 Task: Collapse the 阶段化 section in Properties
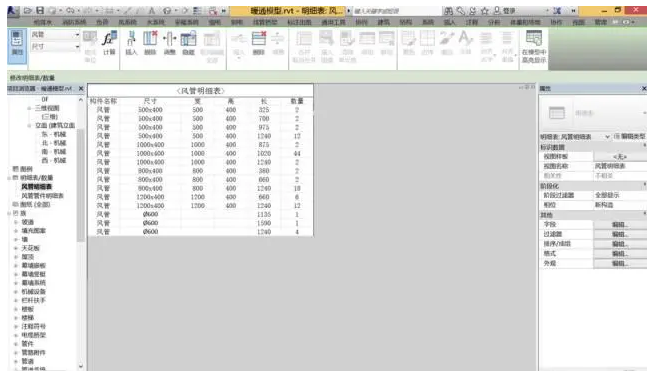[645, 185]
